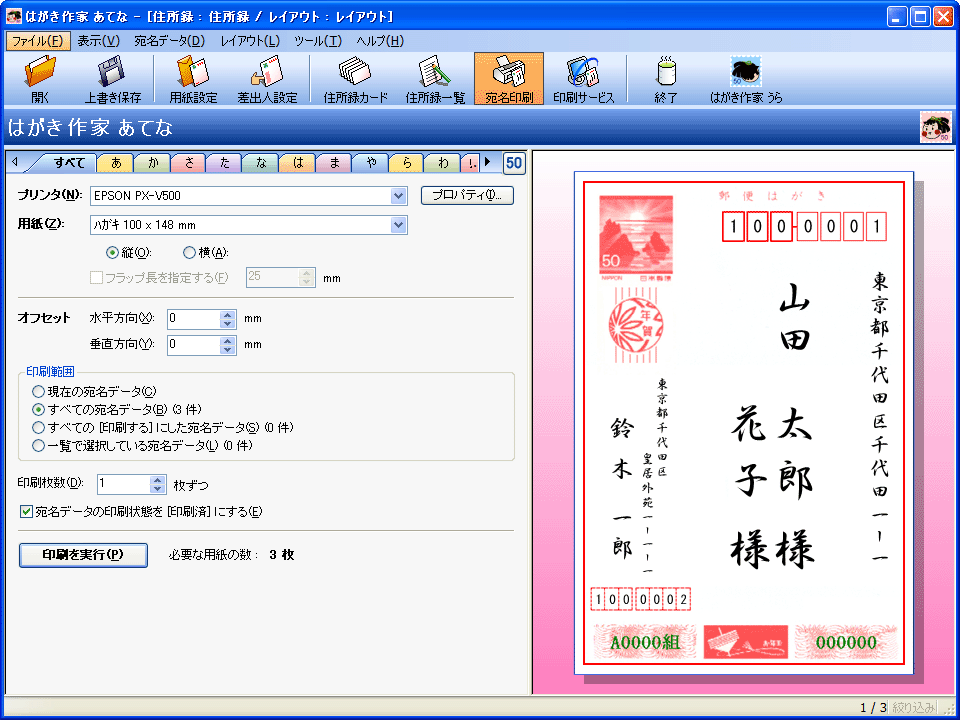Click the 印刷を実行 button
The width and height of the screenshot is (960, 720).
83,555
